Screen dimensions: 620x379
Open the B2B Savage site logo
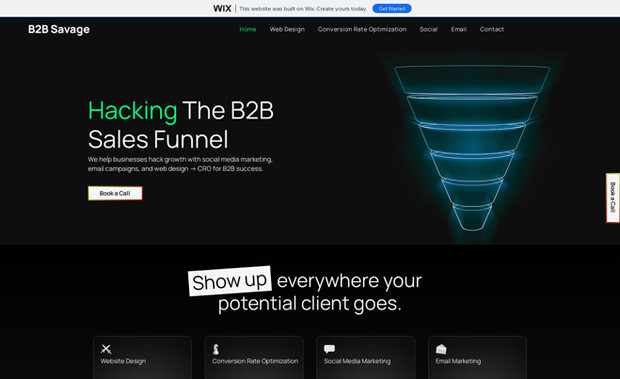pos(59,29)
